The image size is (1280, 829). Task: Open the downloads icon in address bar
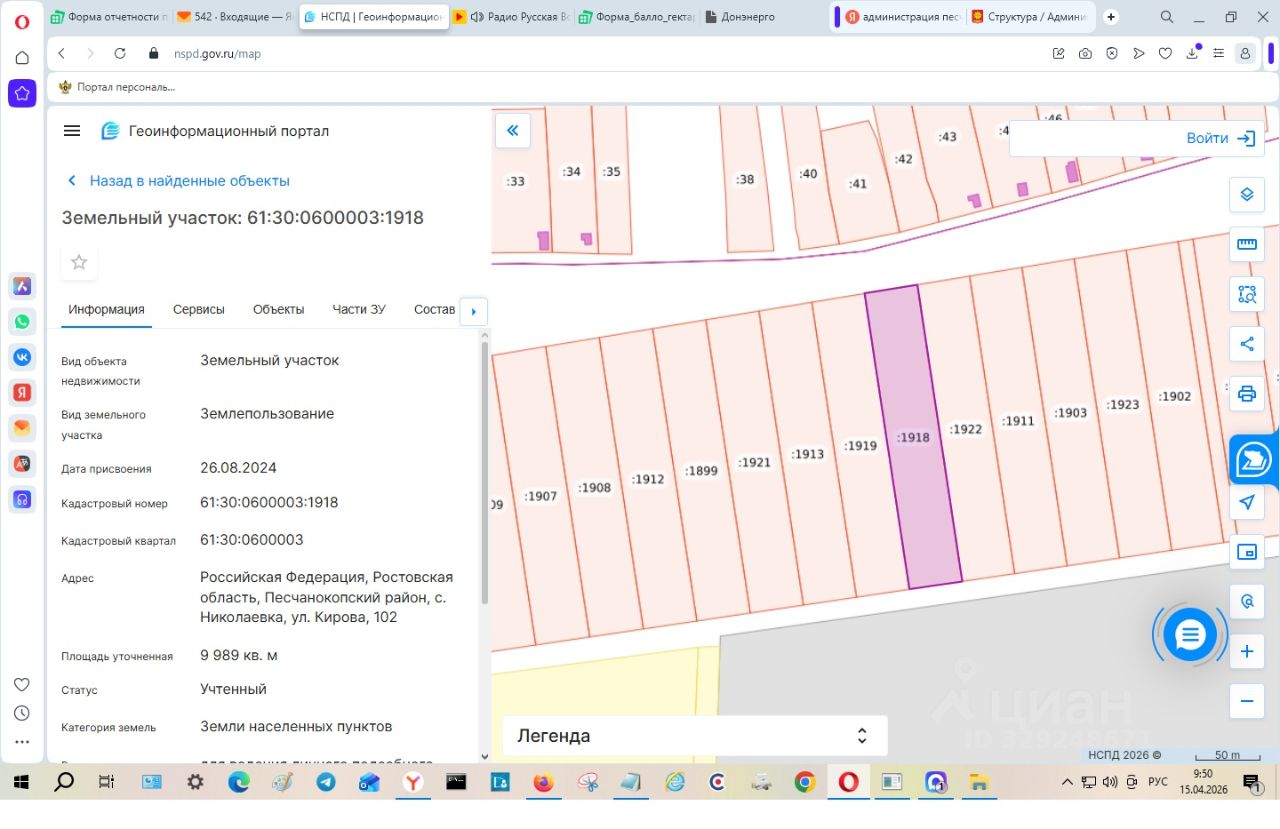1192,54
